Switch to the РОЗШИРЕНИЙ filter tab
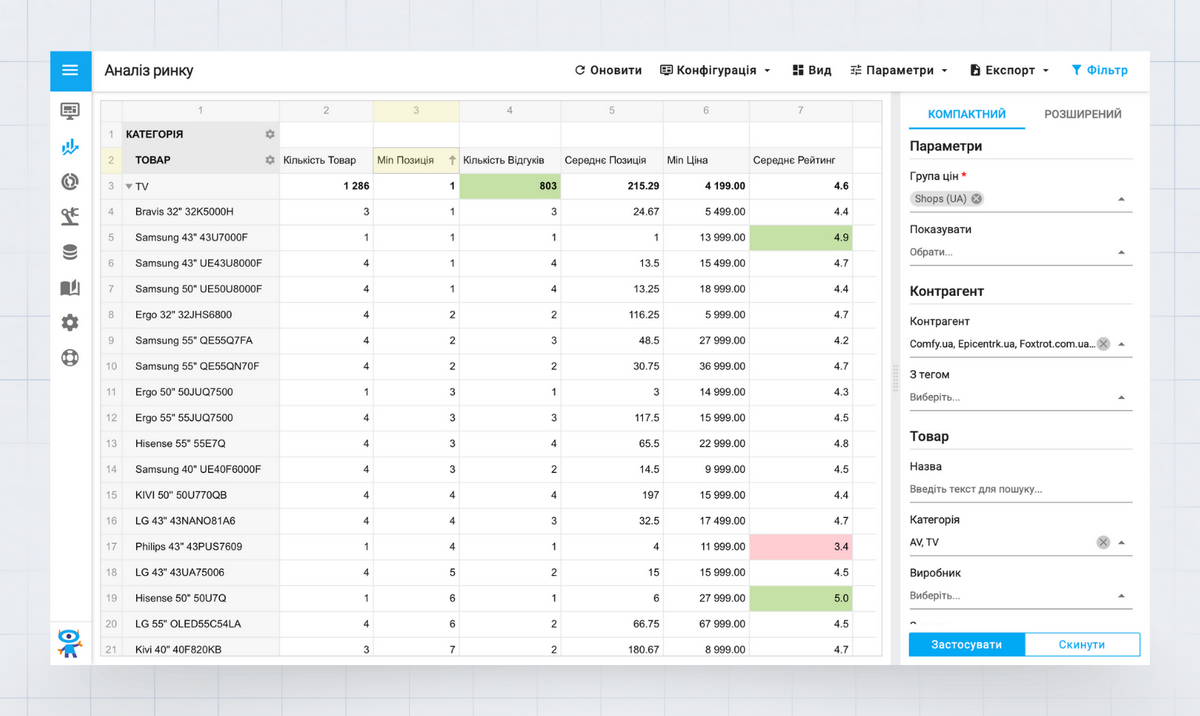The height and width of the screenshot is (716, 1200). tap(1082, 114)
